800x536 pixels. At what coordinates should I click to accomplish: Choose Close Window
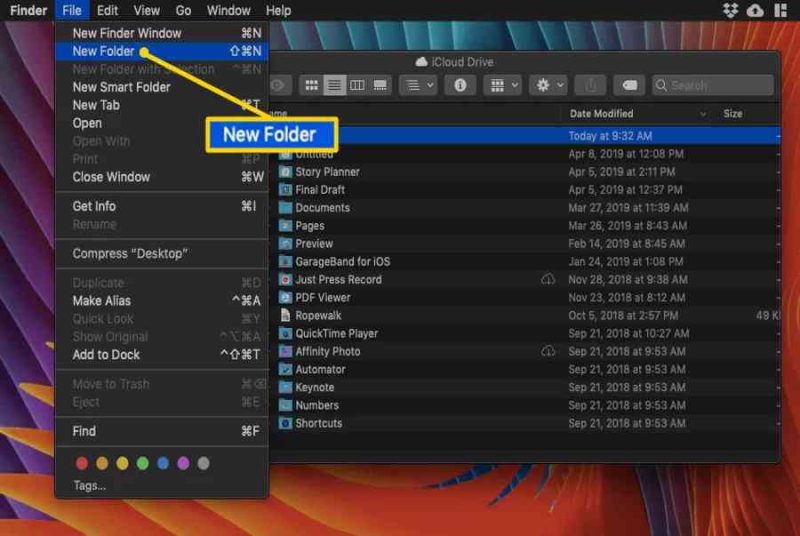(x=162, y=177)
